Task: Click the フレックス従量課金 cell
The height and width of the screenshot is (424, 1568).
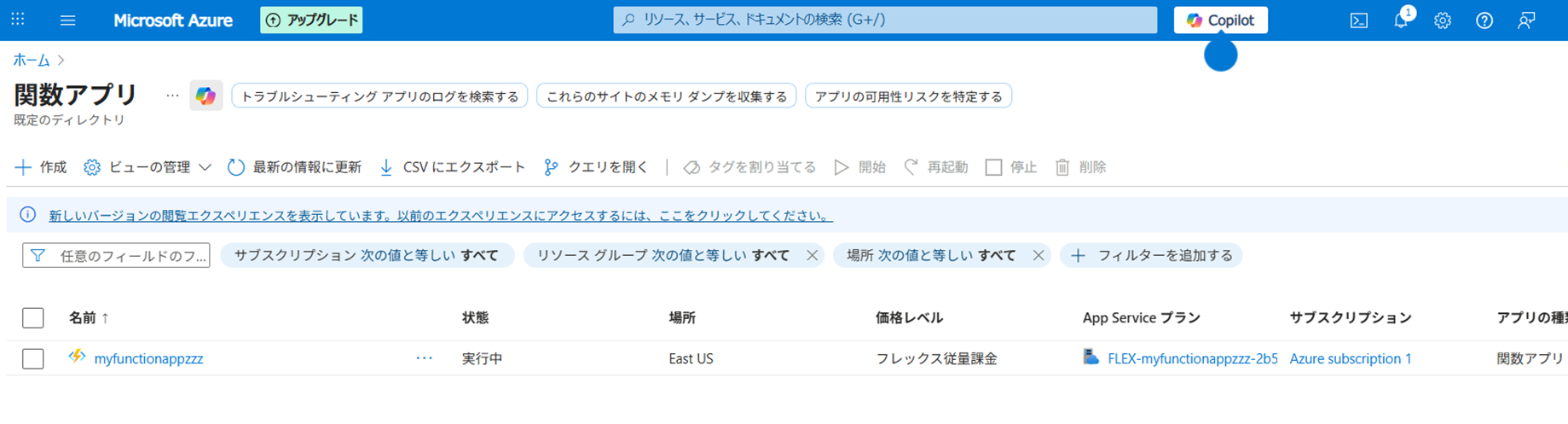Action: coord(936,359)
